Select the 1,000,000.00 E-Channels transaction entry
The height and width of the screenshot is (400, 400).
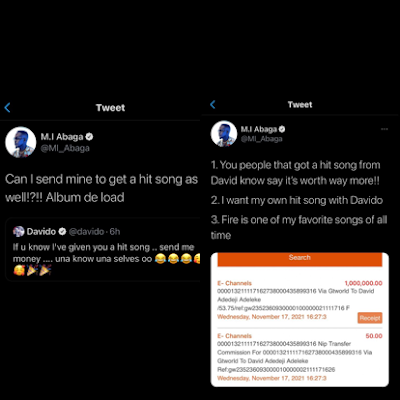click(300, 302)
